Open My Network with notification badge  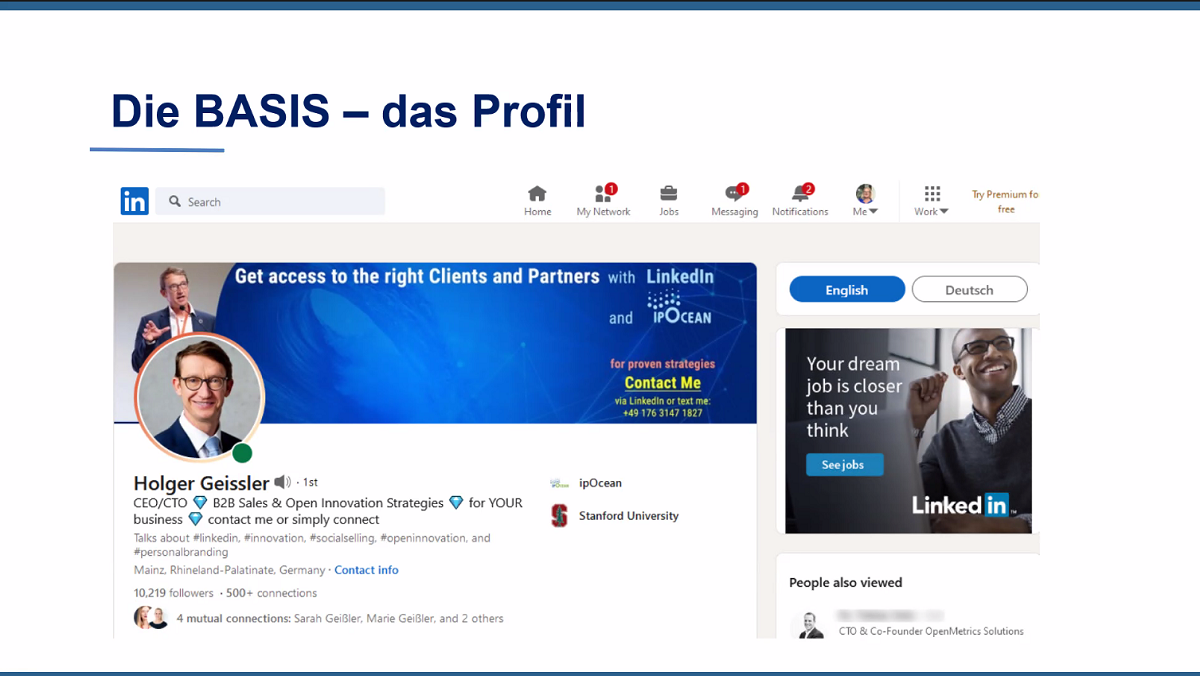point(603,201)
